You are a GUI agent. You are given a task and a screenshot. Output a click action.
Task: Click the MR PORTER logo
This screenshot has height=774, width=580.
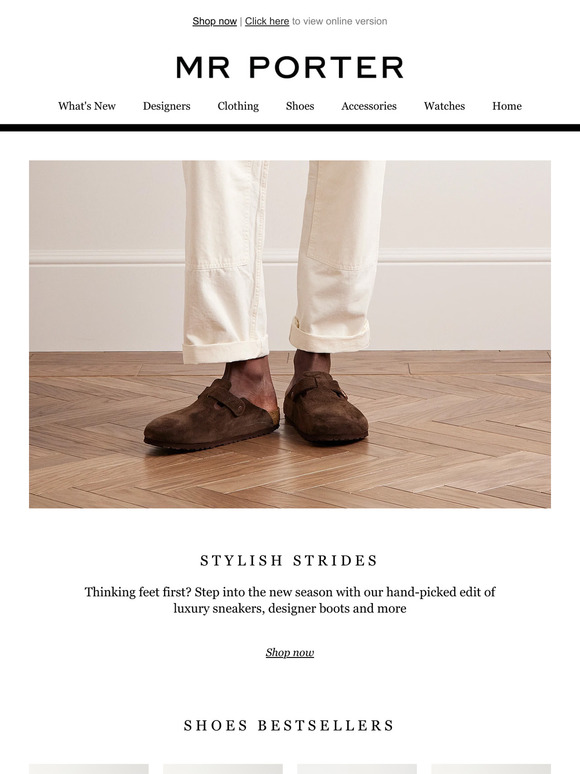tap(290, 67)
